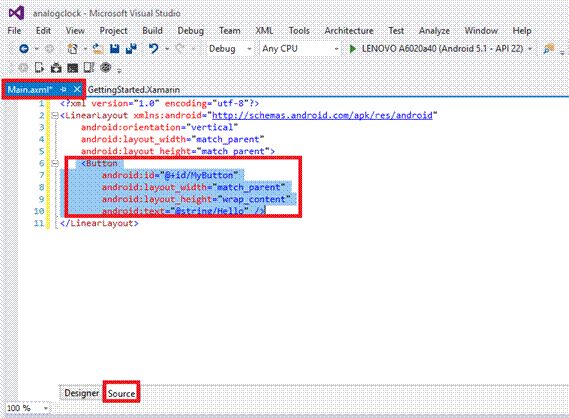Screen dimensions: 569x418
Task: Open the New Project dropdown arrow
Action: pos(85,49)
